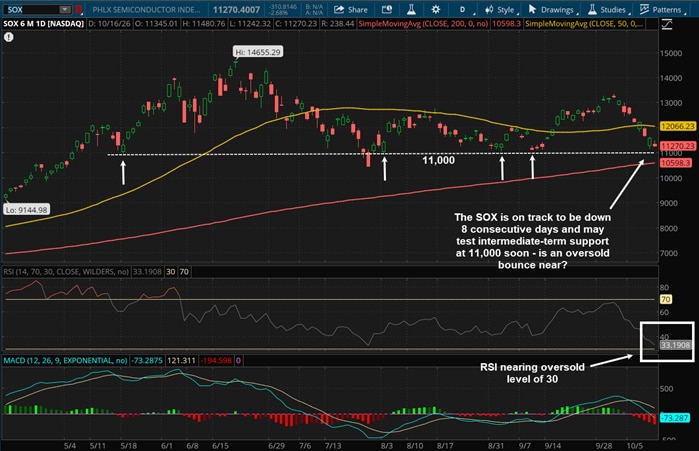This screenshot has height=451, width=699.
Task: Click the MACD (12, 26, 9, EXPONENTIAL, no) label
Action: [65, 360]
